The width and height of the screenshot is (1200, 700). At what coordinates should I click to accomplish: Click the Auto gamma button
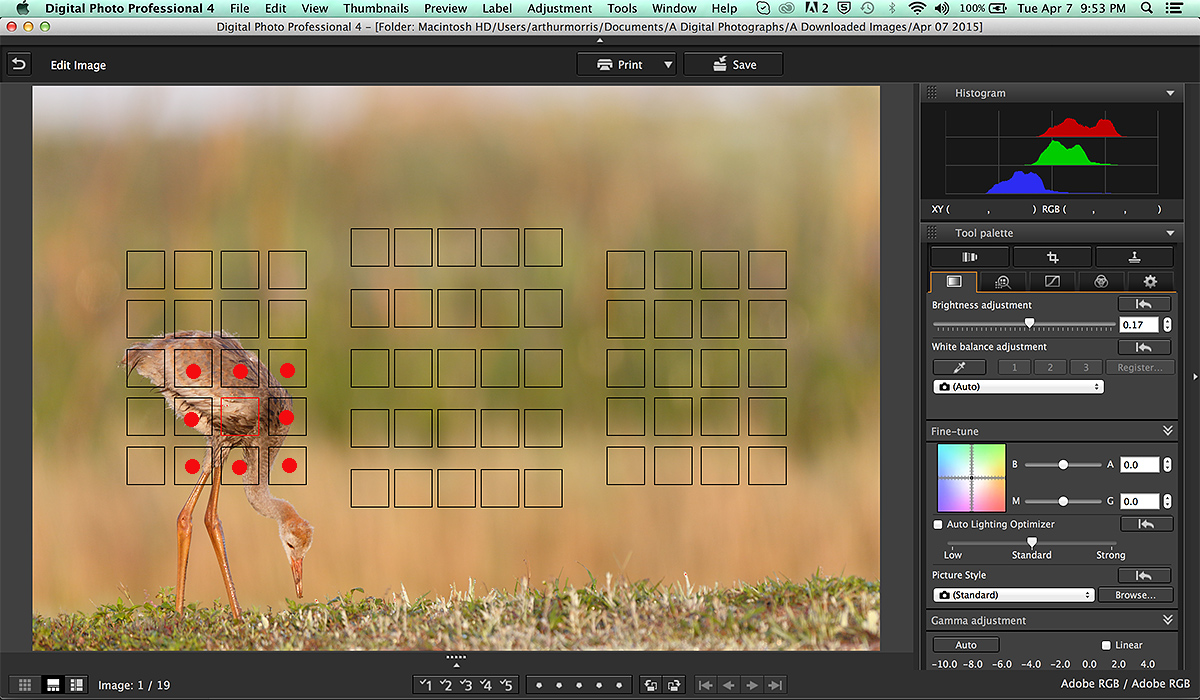966,645
